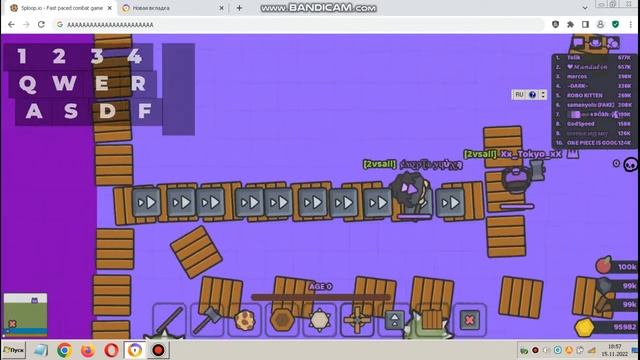The width and height of the screenshot is (640, 360).
Task: Go back in browser history
Action: coord(11,24)
